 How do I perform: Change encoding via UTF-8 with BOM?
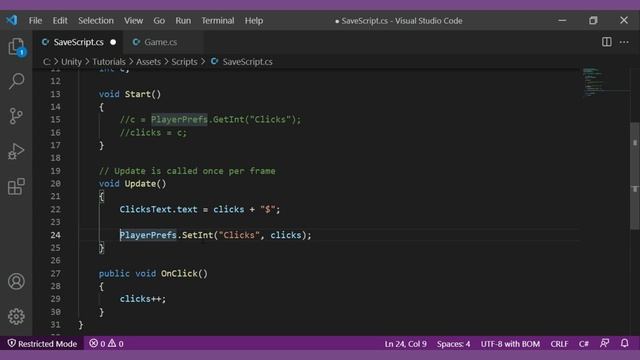click(510, 344)
